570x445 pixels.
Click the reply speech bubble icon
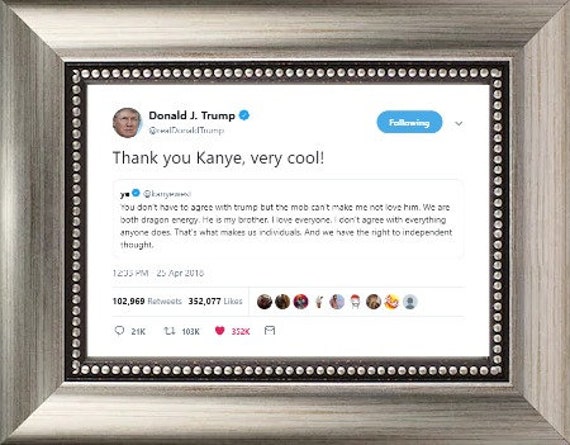(119, 330)
